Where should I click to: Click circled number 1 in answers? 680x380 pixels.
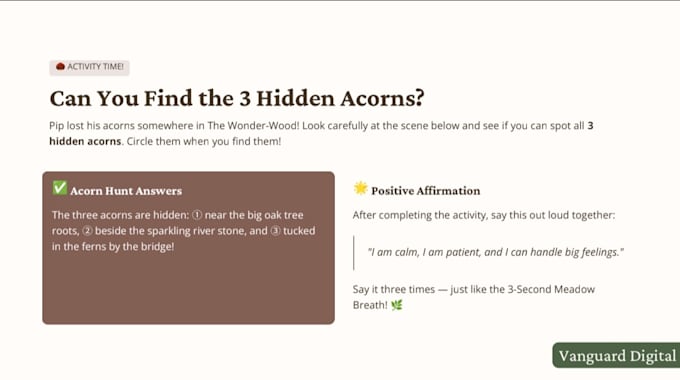(x=197, y=215)
